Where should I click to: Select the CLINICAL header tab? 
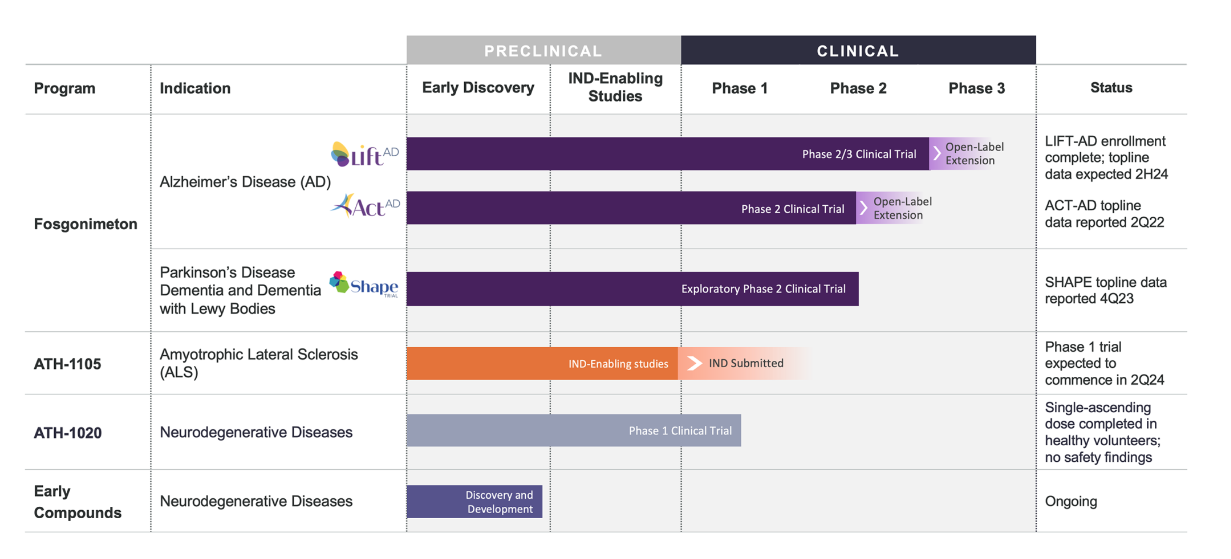857,51
